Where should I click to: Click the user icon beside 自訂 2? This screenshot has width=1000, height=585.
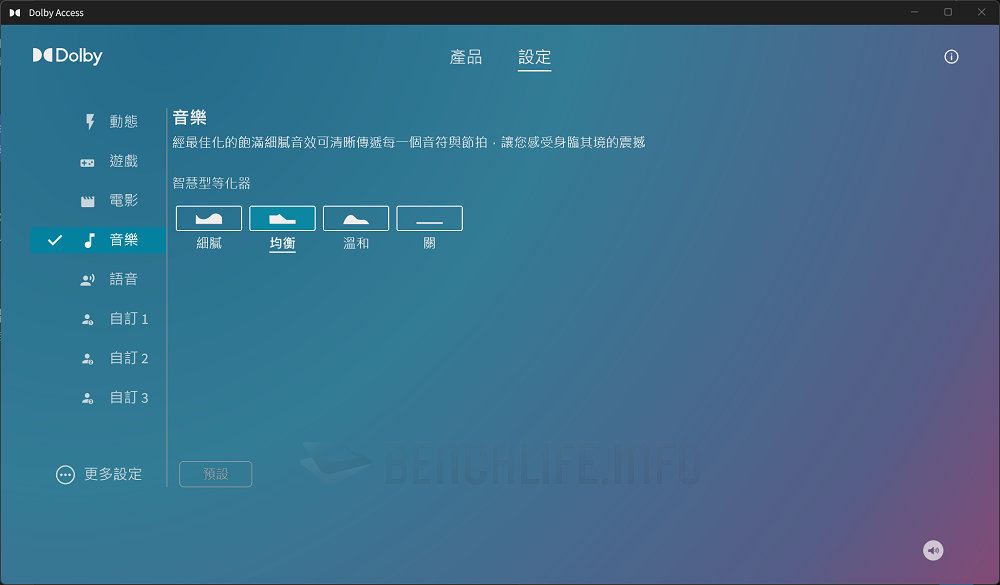click(88, 359)
